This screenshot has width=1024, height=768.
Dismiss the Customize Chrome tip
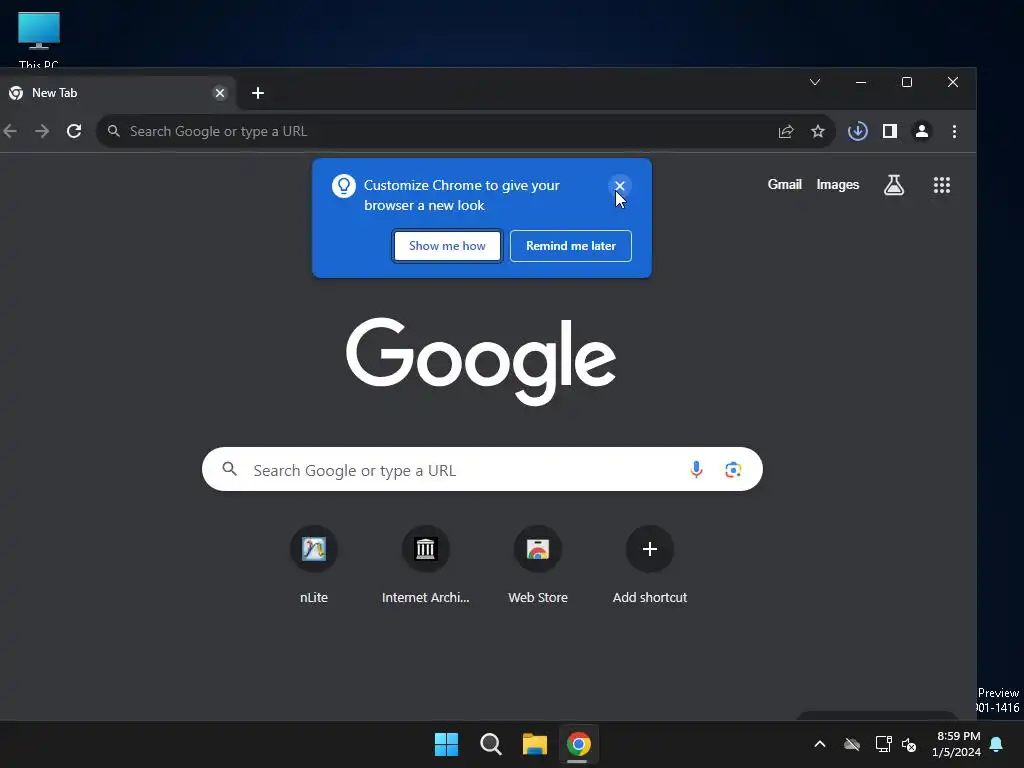[x=620, y=185]
